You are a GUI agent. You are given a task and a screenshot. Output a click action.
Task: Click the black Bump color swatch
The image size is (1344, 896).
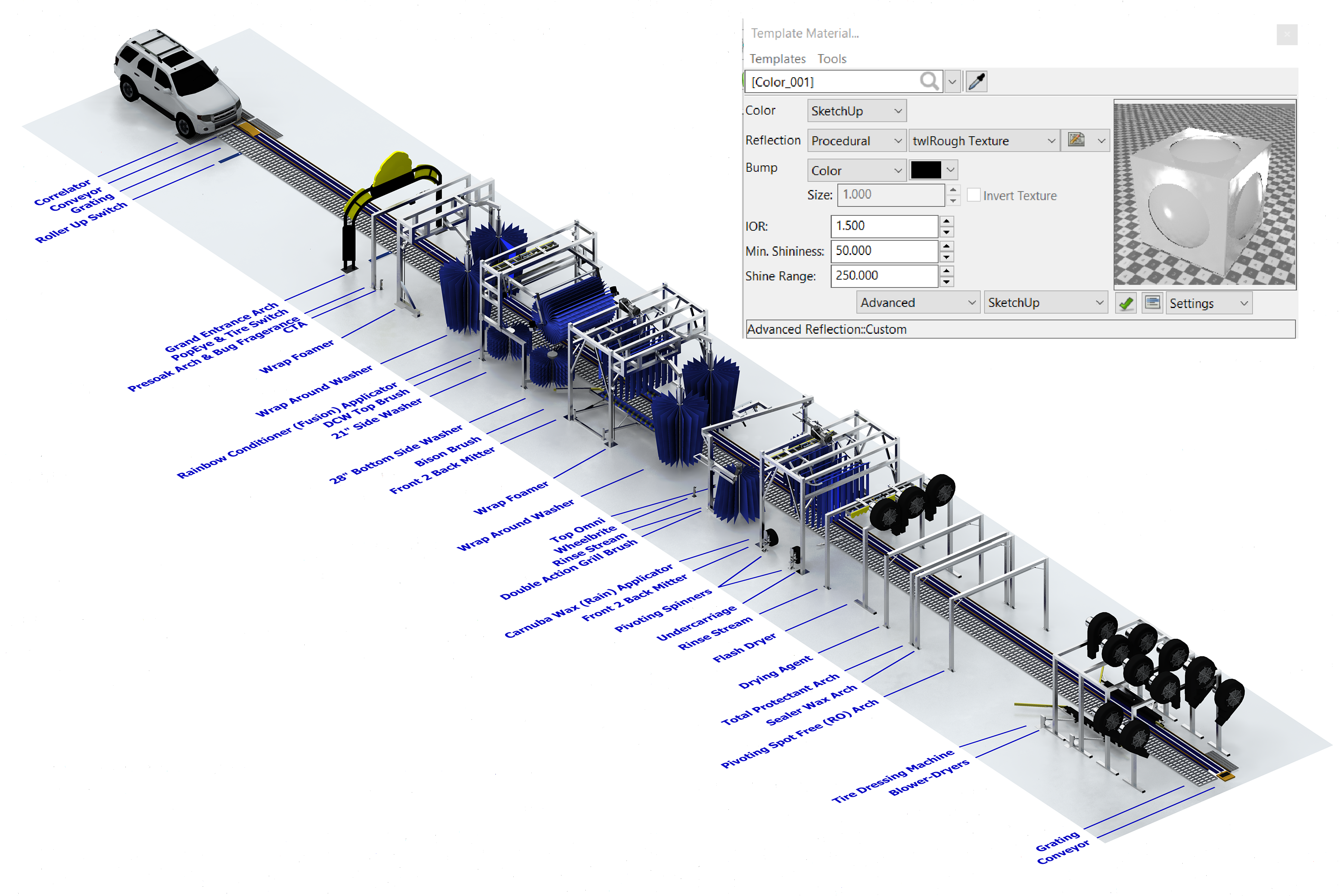930,168
